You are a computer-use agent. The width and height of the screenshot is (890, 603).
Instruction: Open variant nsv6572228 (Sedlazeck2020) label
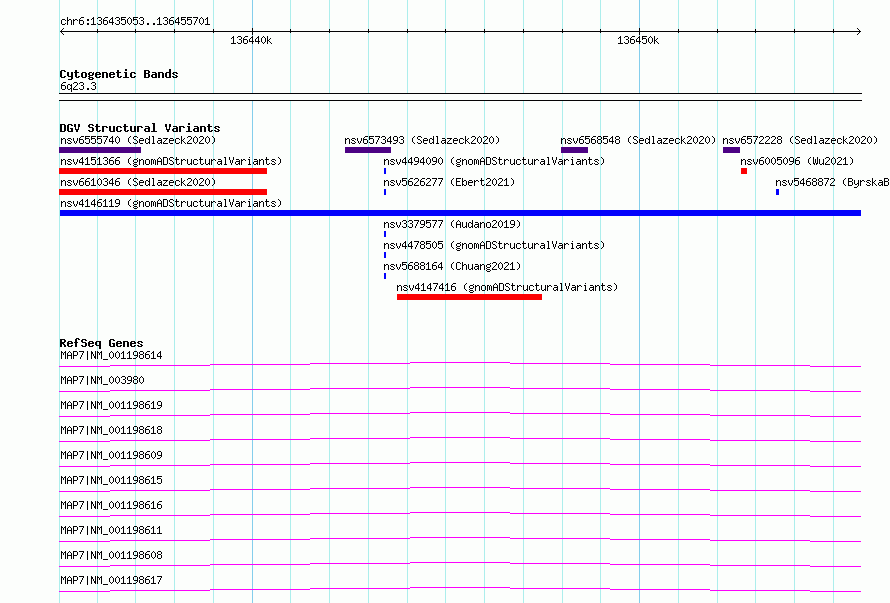(800, 140)
